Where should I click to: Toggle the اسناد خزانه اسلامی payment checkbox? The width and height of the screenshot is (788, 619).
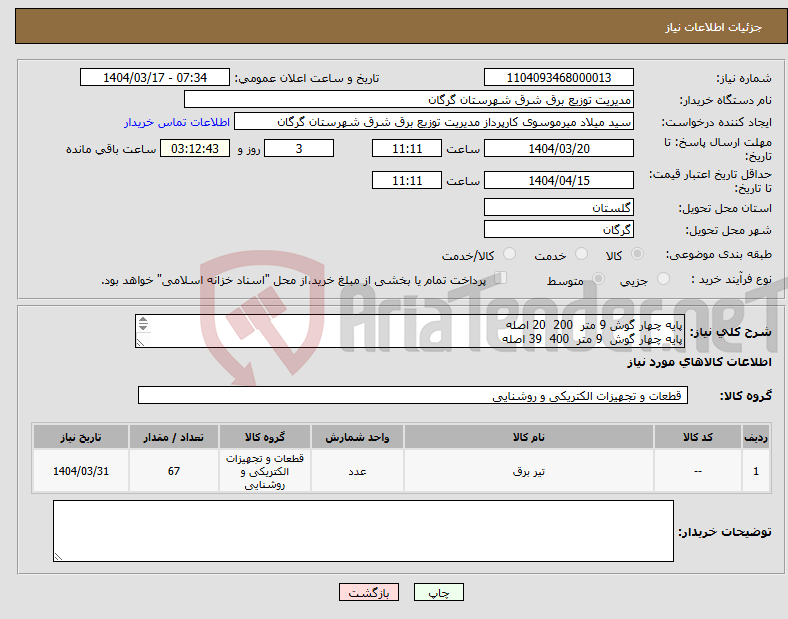[500, 278]
